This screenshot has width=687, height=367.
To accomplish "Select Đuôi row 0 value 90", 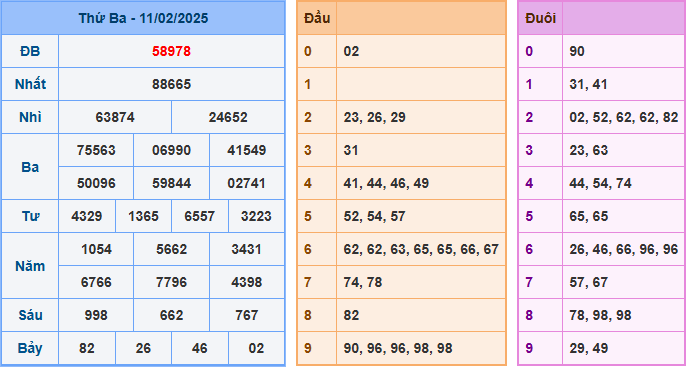I will tap(577, 51).
